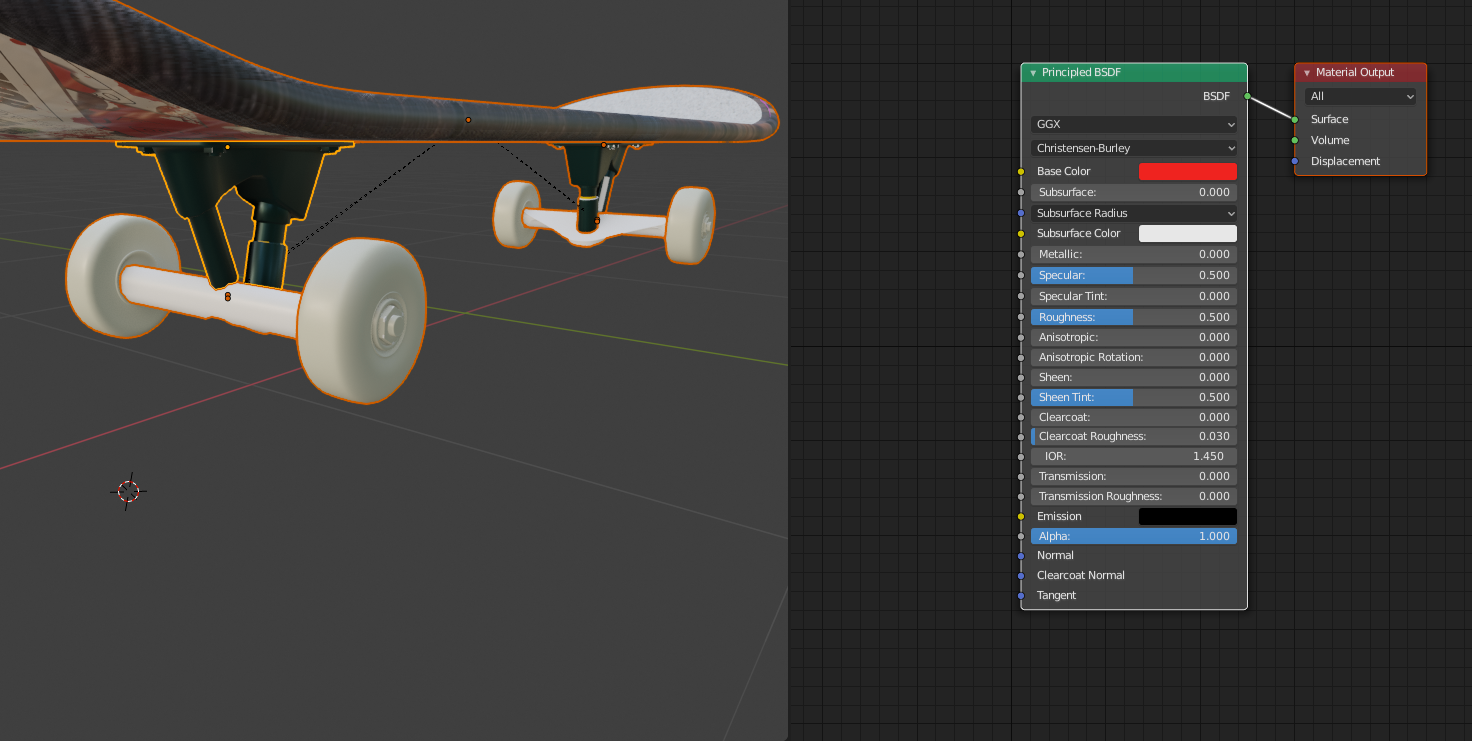Click the Alpha slider
1472x741 pixels.
coord(1134,536)
